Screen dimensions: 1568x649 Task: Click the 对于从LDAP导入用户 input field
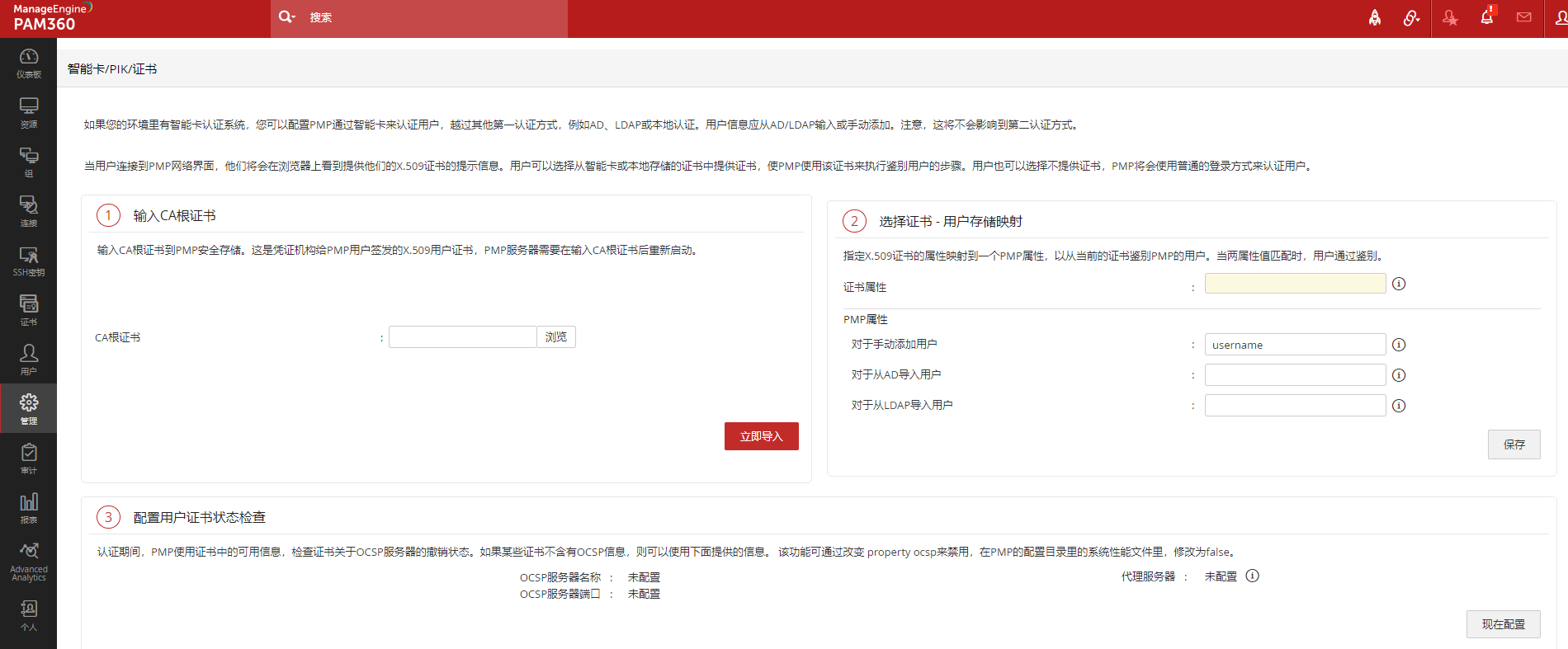point(1295,406)
